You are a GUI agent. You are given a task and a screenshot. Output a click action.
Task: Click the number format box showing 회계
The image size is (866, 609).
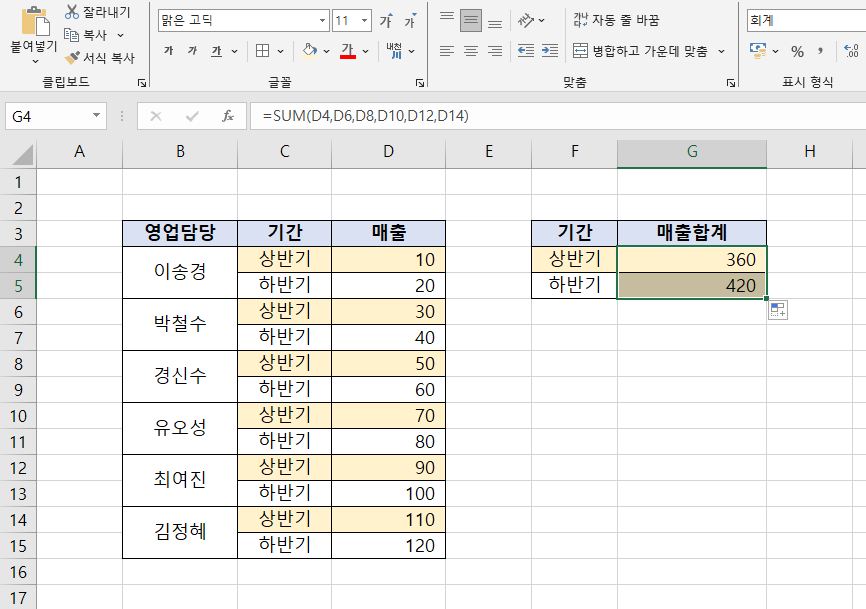pos(806,21)
